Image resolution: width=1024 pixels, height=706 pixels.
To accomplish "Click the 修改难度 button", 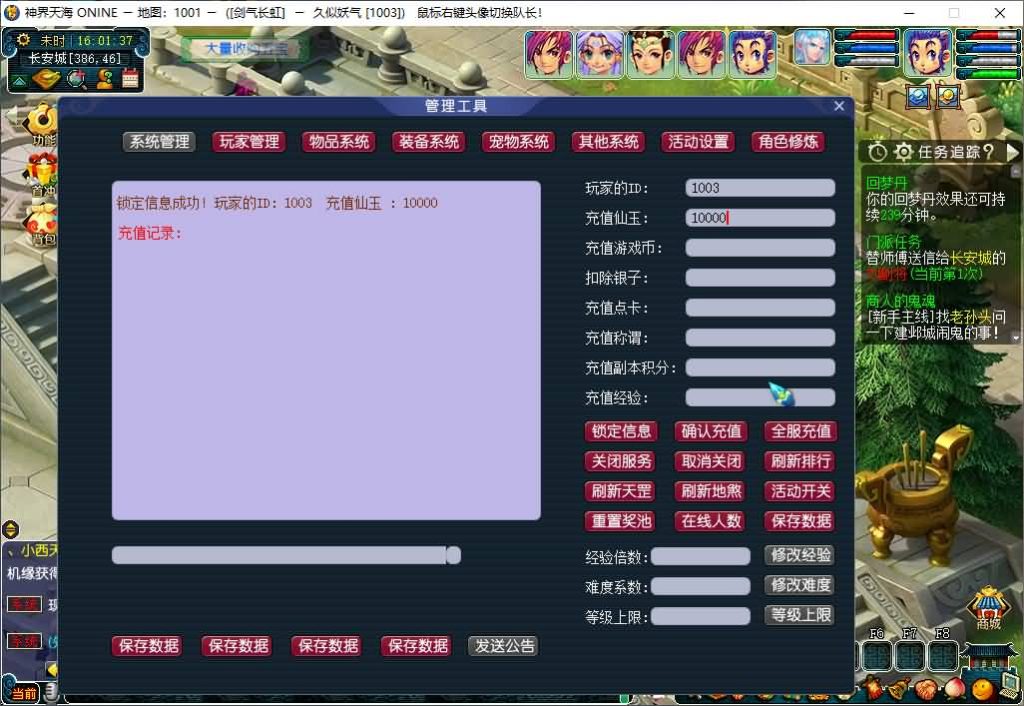I will 800,585.
